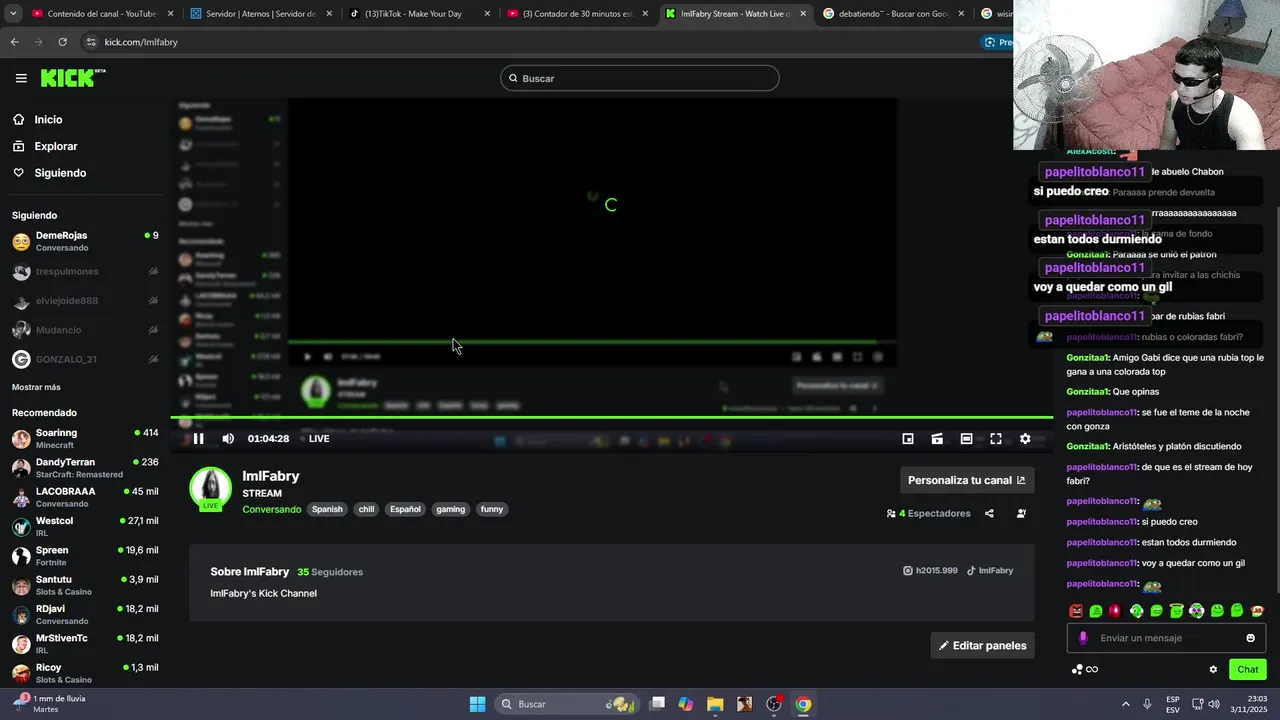The height and width of the screenshot is (720, 1280).
Task: Open the TikTok link ImlFabry
Action: point(990,570)
